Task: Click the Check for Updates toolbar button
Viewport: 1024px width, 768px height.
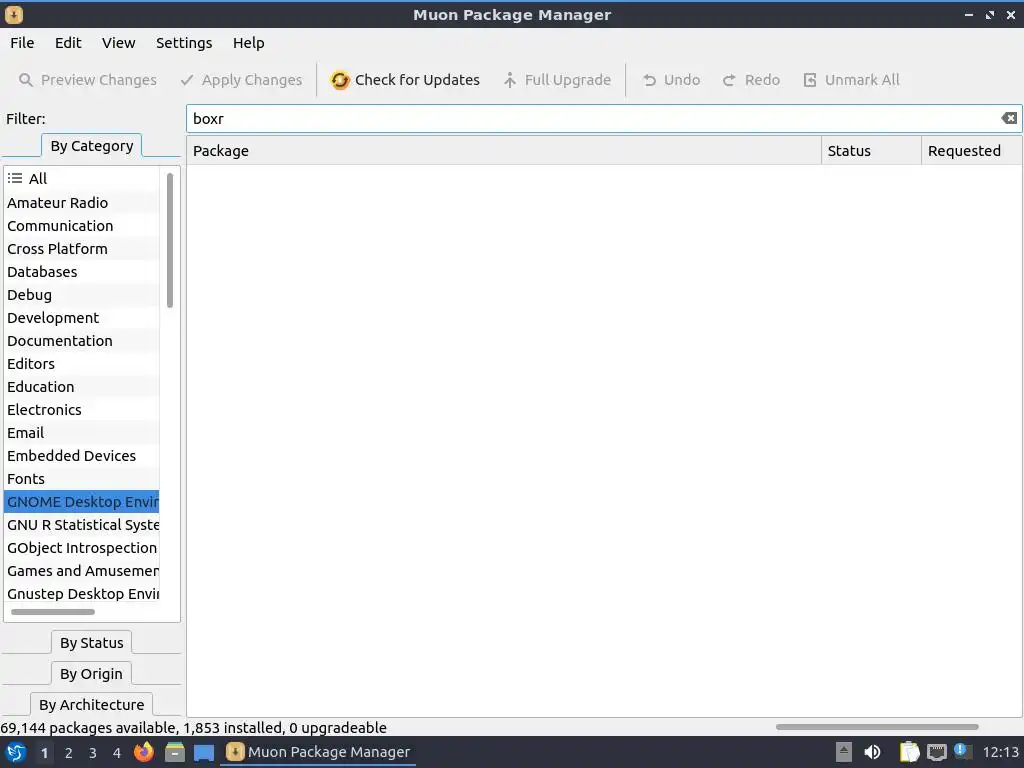Action: click(405, 80)
